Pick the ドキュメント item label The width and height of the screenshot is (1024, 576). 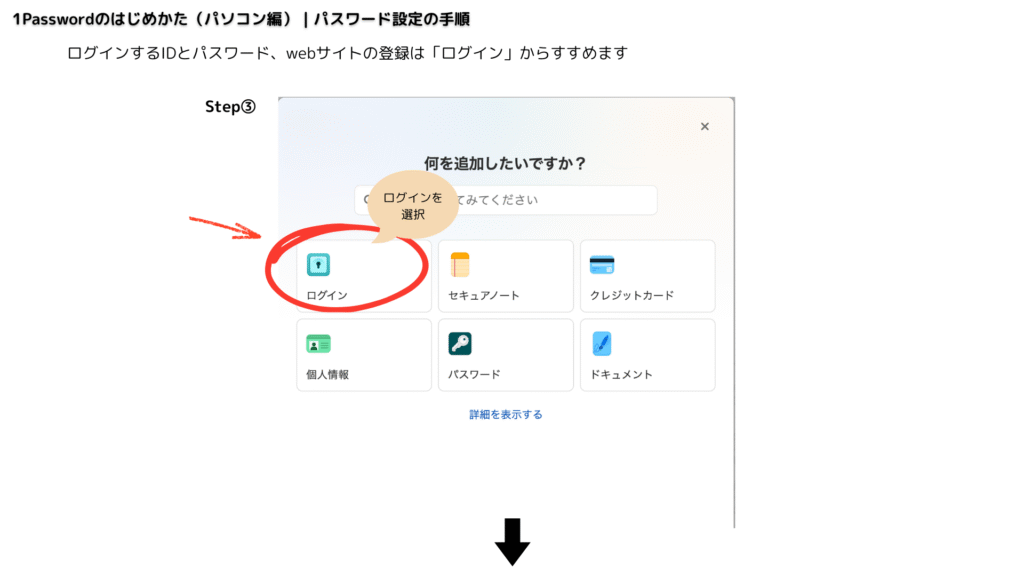tap(621, 374)
